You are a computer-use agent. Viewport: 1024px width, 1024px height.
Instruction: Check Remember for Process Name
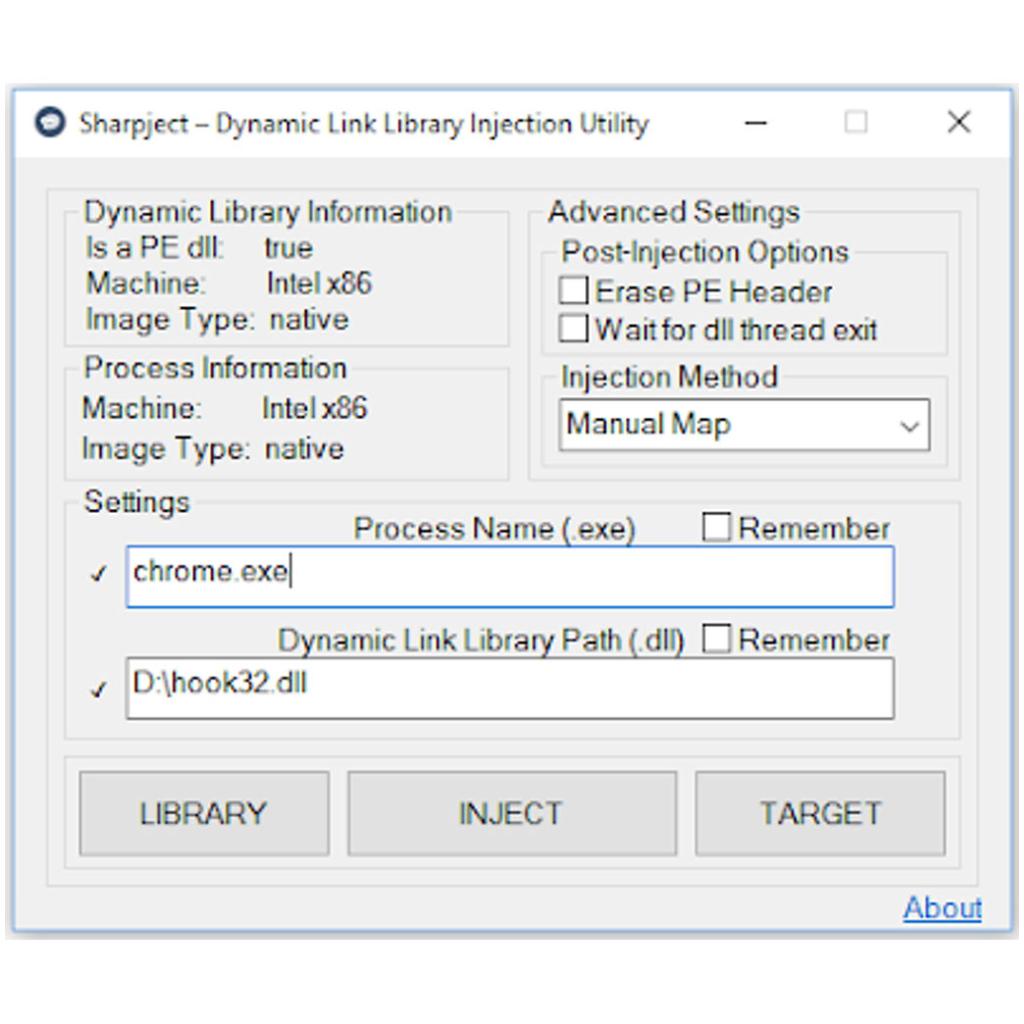pos(716,527)
